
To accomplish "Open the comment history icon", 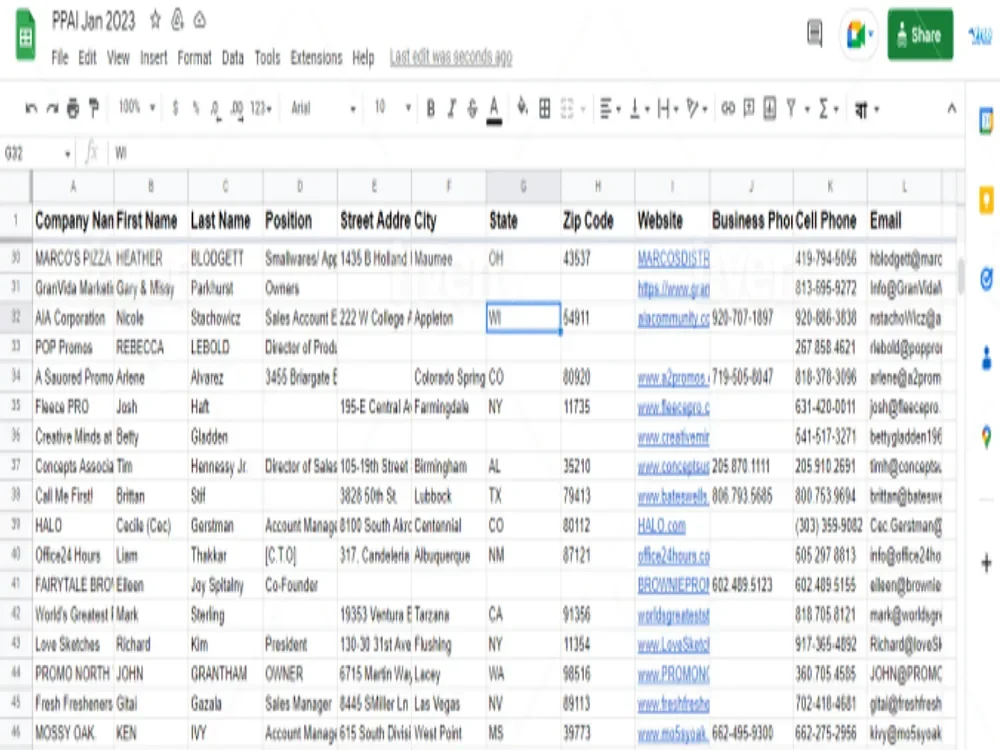I will [814, 34].
